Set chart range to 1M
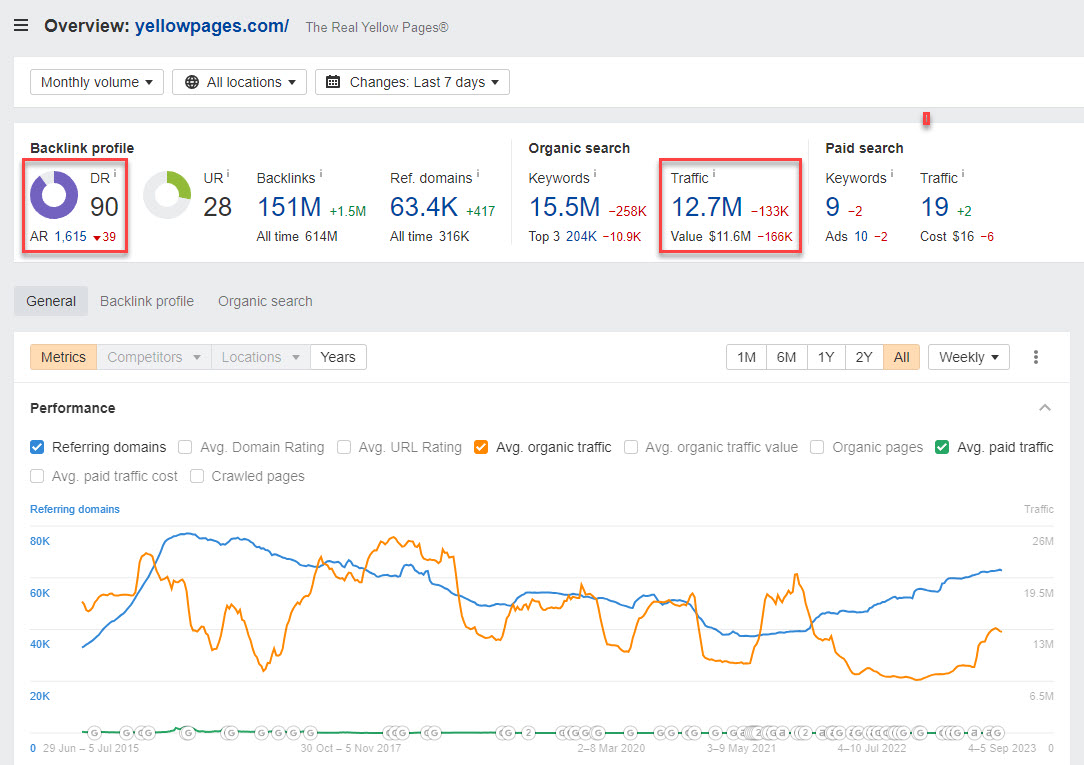The image size is (1084, 765). coord(746,357)
